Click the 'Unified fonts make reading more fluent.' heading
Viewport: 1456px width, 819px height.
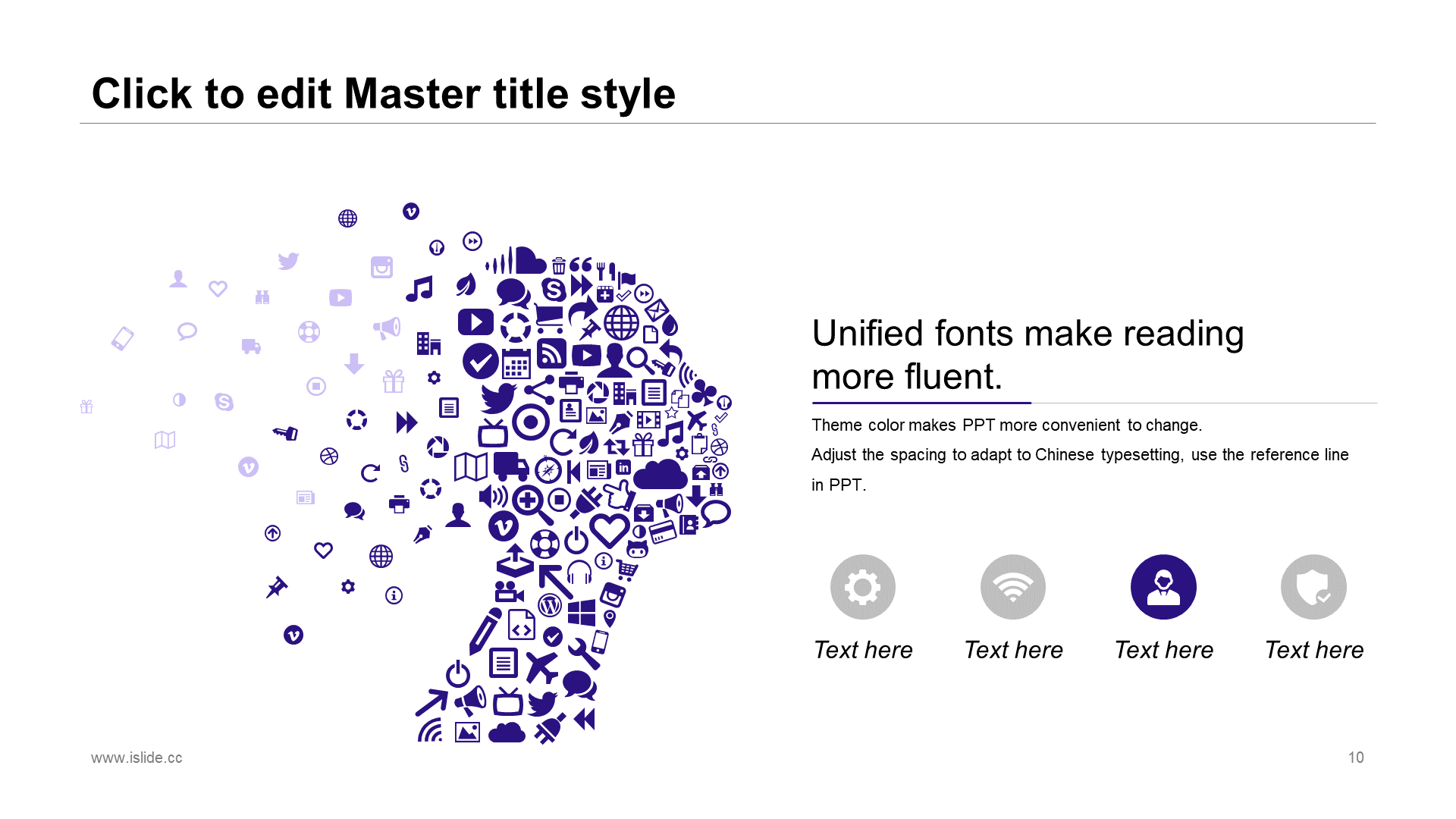coord(1028,355)
